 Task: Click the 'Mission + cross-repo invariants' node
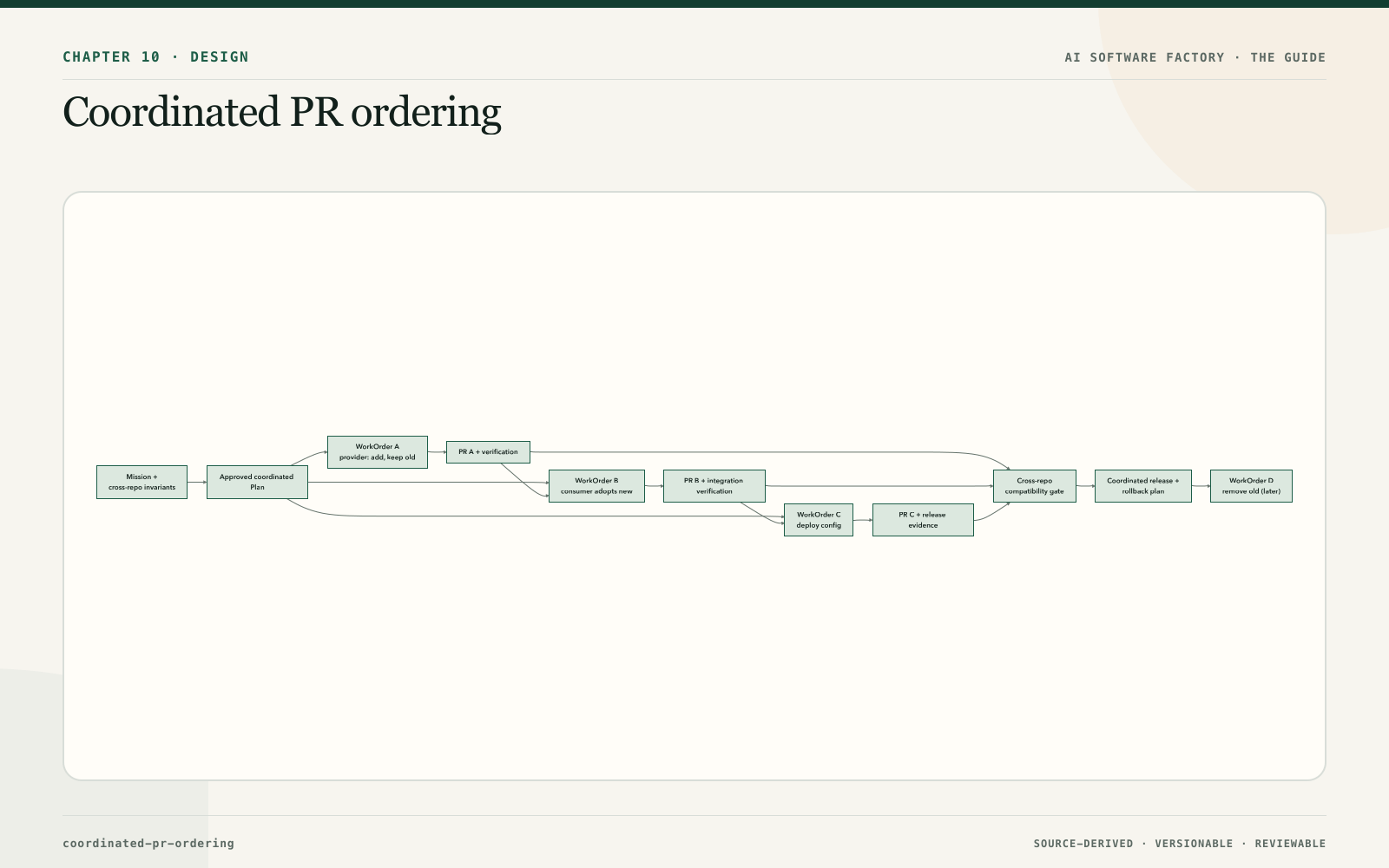tap(142, 482)
